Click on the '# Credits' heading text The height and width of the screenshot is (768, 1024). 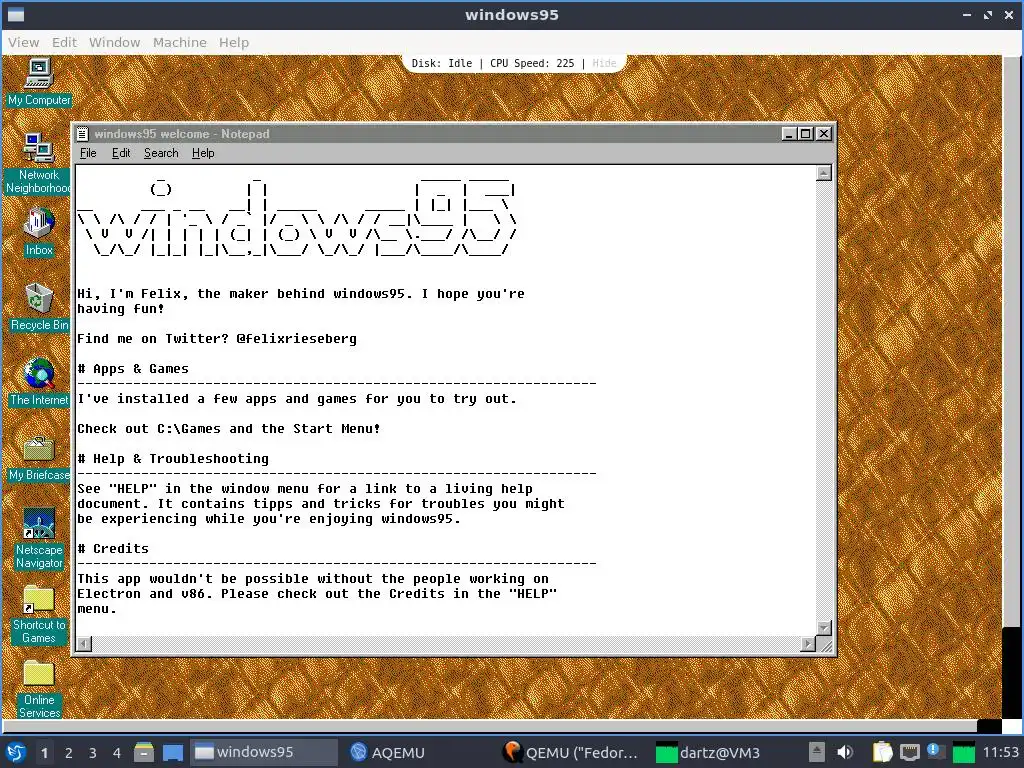click(113, 549)
